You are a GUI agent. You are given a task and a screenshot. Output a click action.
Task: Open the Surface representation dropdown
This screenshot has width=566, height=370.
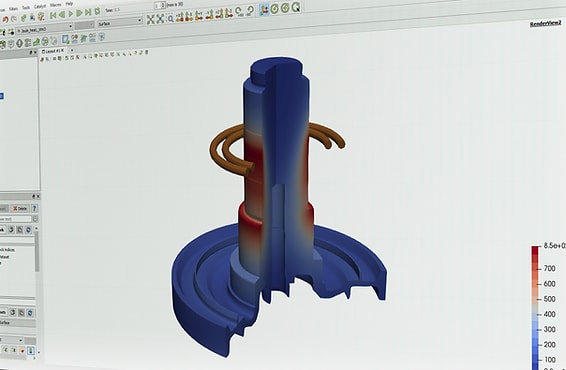click(119, 22)
